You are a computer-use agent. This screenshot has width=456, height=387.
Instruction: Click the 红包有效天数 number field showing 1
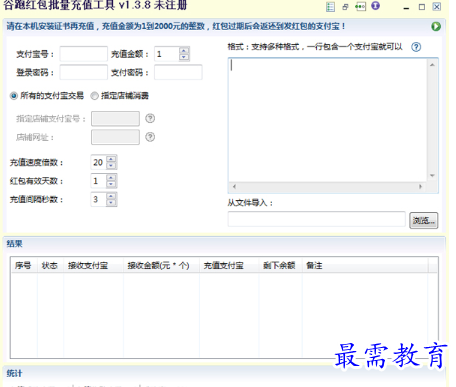(99, 181)
